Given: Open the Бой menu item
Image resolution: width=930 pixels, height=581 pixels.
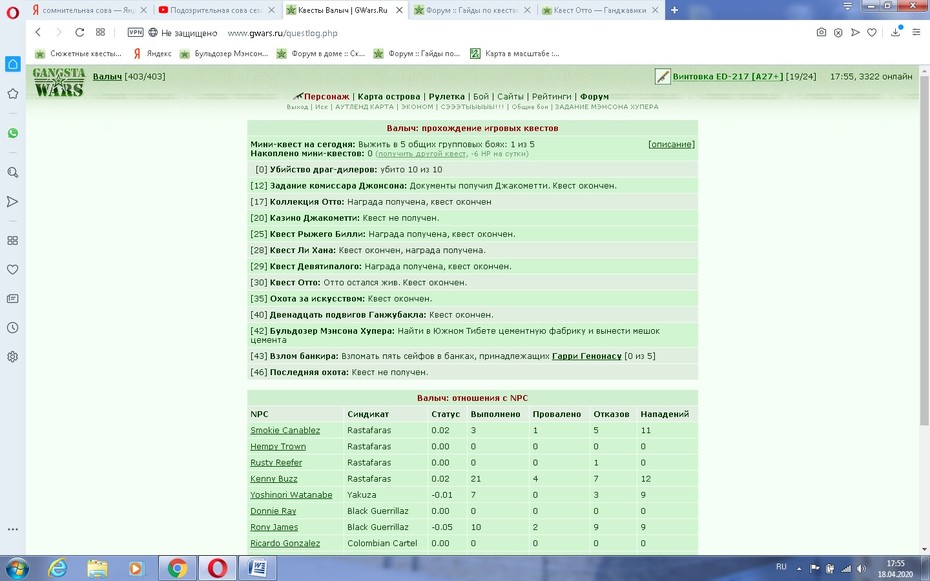Looking at the screenshot, I should coord(481,97).
